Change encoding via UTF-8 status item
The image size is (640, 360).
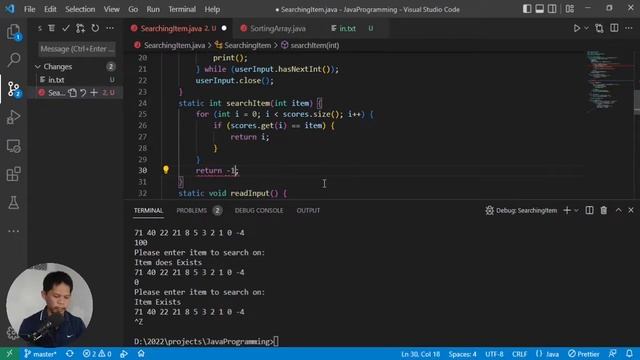click(494, 354)
